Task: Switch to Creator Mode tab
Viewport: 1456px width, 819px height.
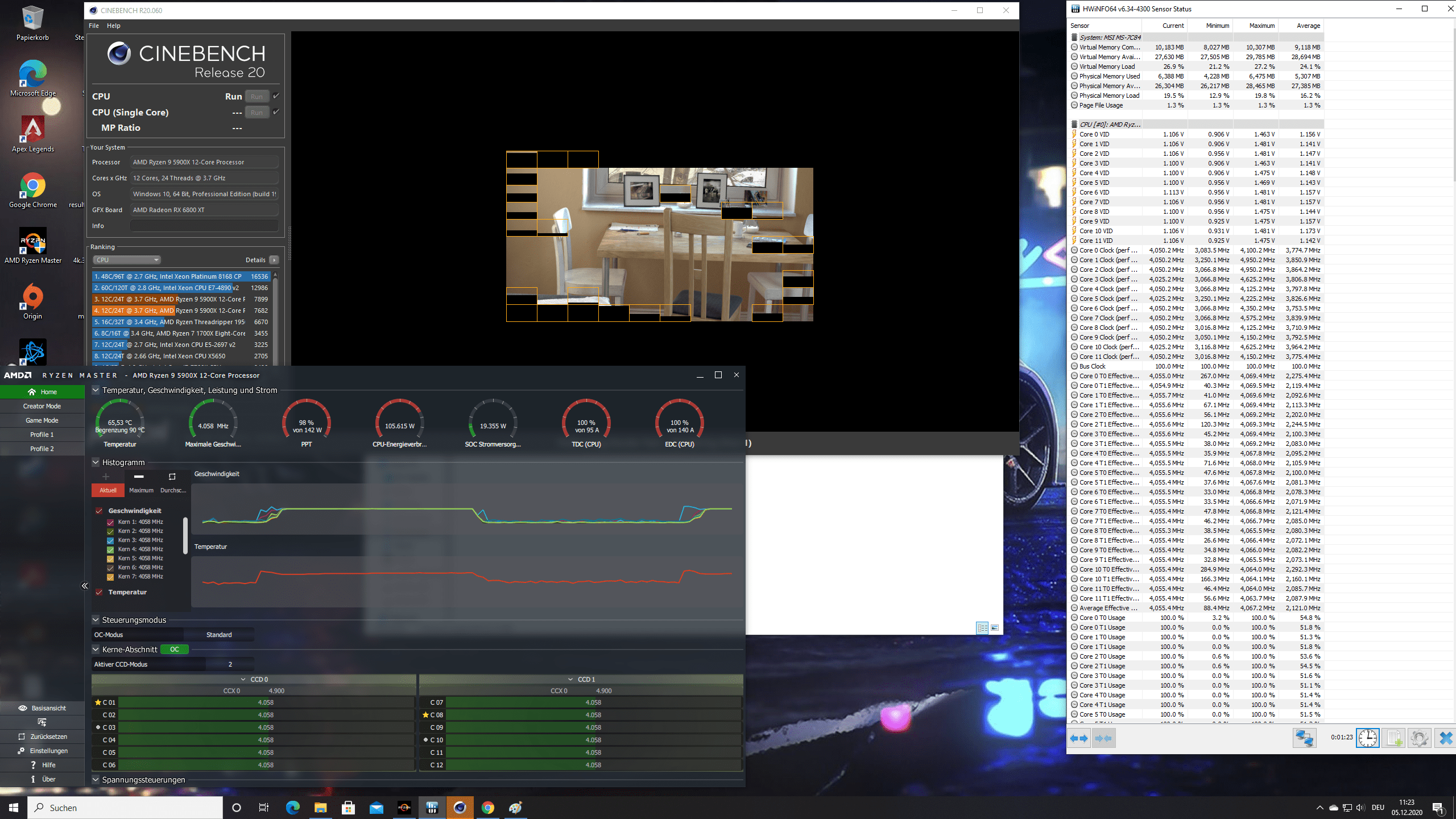Action: [x=42, y=406]
